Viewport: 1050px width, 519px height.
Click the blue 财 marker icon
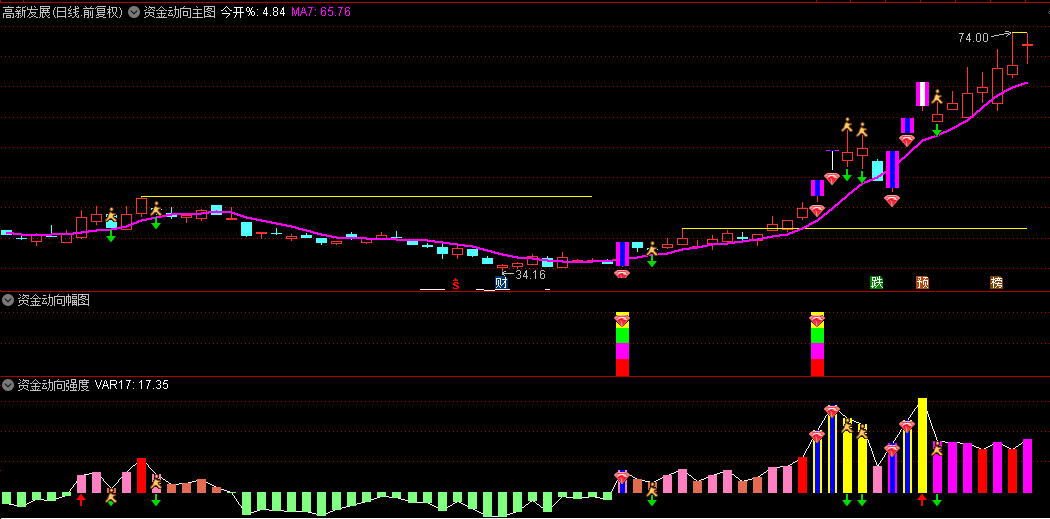[502, 283]
